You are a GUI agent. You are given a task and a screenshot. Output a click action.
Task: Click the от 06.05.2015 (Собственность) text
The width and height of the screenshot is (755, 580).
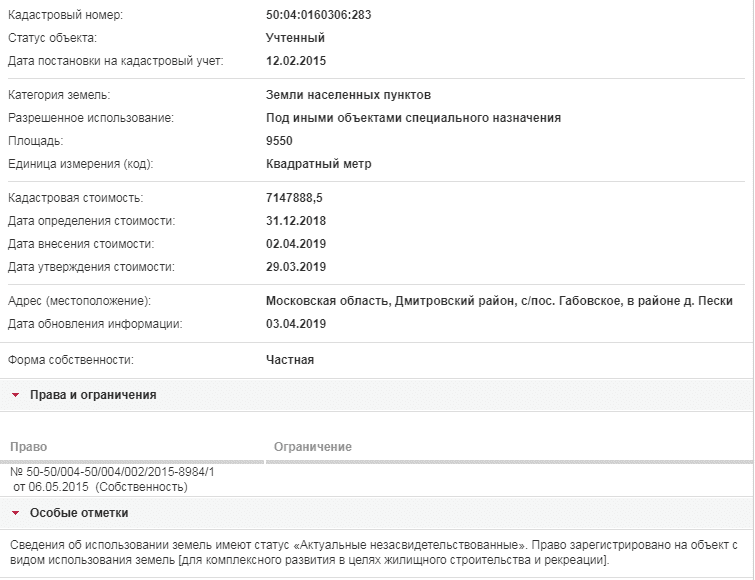[100, 487]
